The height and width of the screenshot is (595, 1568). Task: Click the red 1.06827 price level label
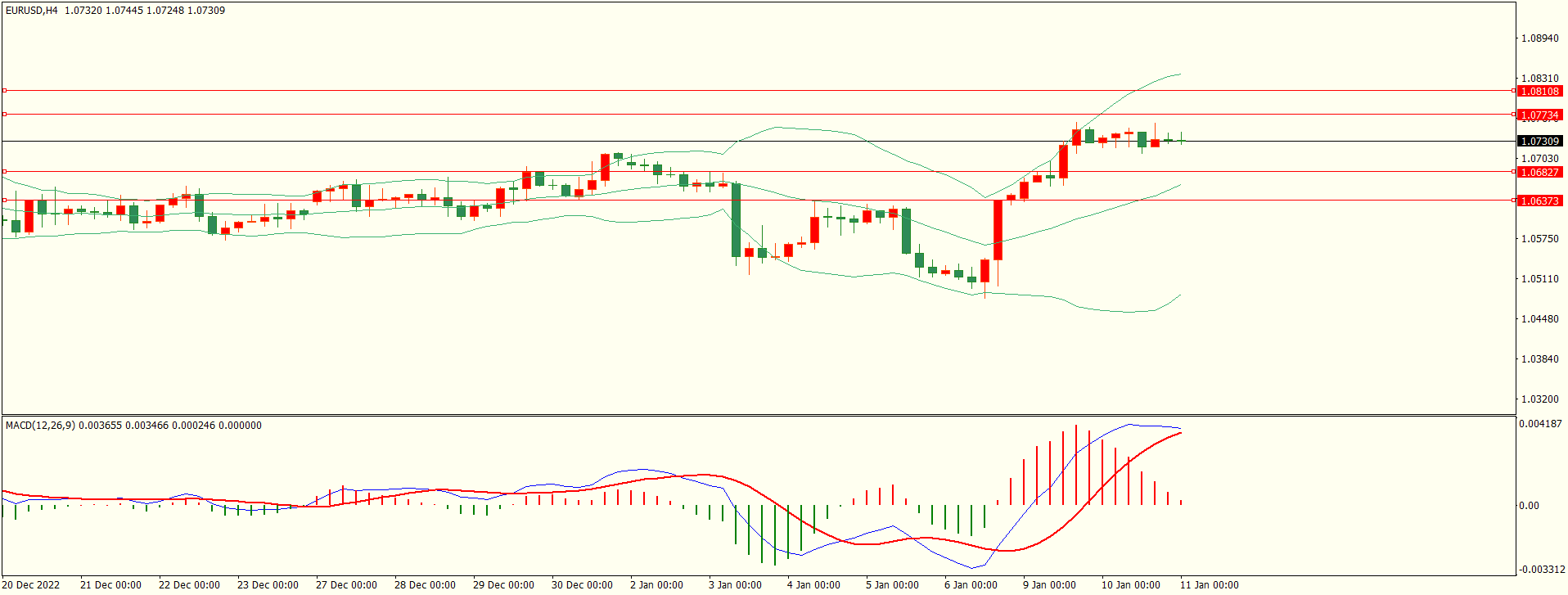[x=1539, y=173]
